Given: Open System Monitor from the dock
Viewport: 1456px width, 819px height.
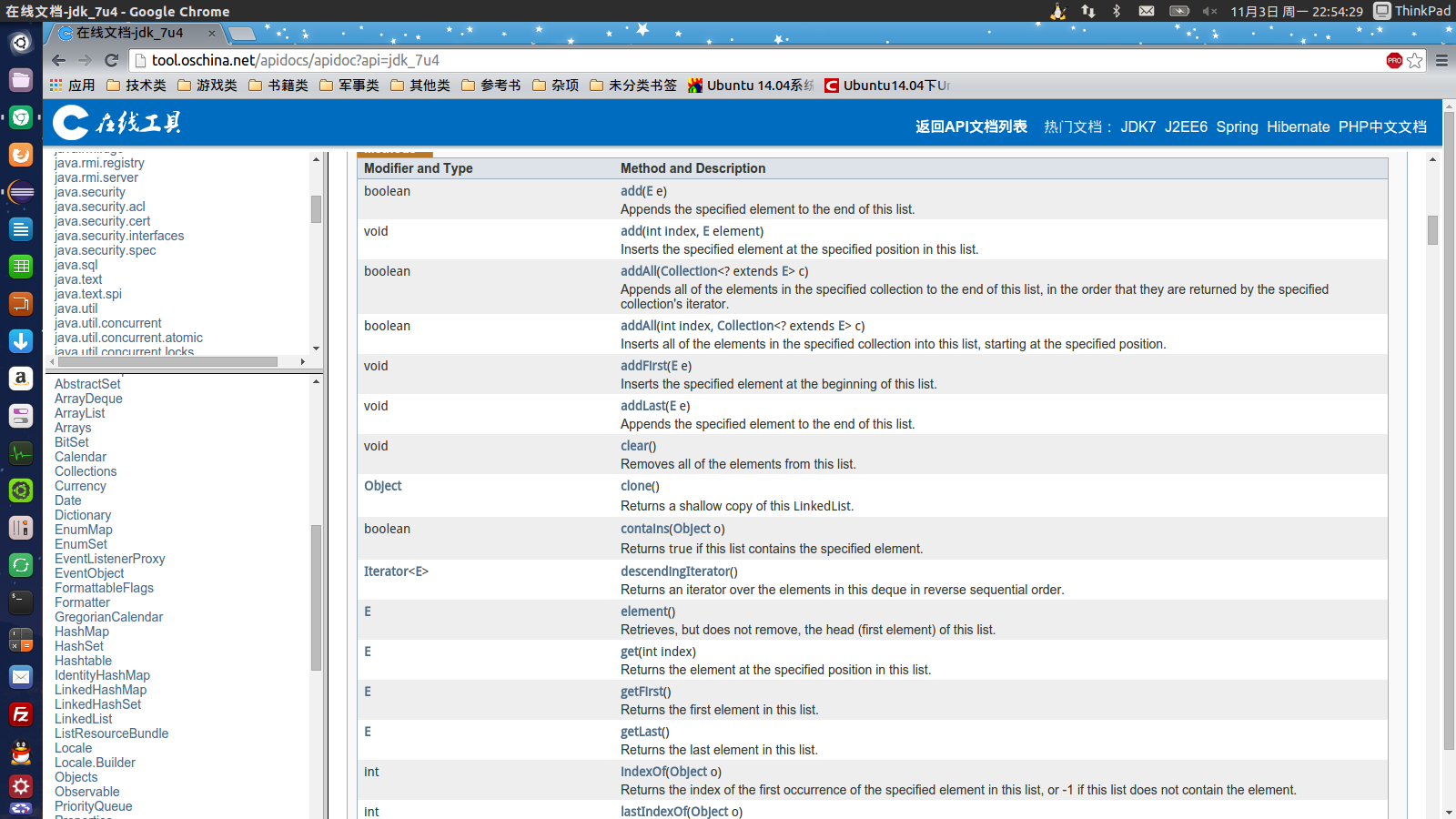Looking at the screenshot, I should click(21, 453).
